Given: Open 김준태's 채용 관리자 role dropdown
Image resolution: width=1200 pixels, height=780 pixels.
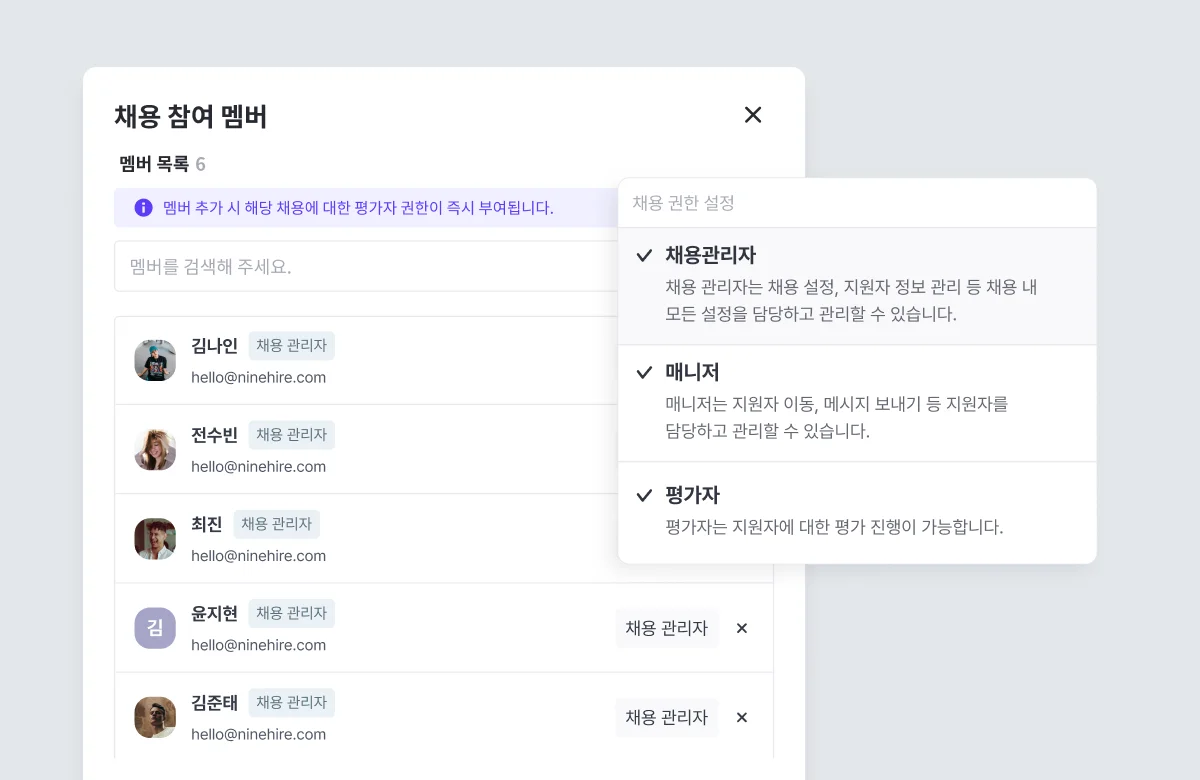Looking at the screenshot, I should click(x=667, y=717).
